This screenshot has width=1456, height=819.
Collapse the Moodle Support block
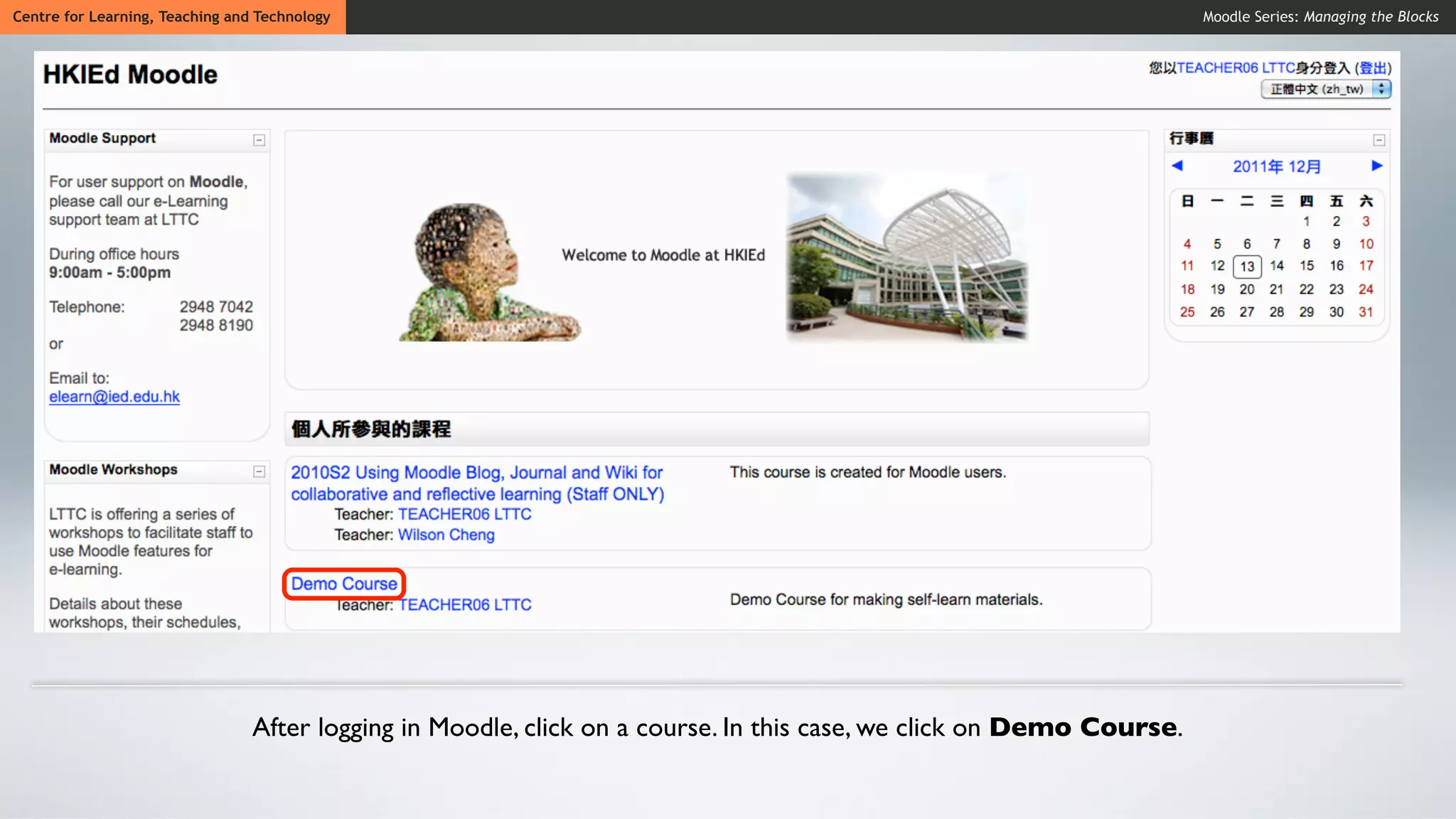click(x=259, y=140)
